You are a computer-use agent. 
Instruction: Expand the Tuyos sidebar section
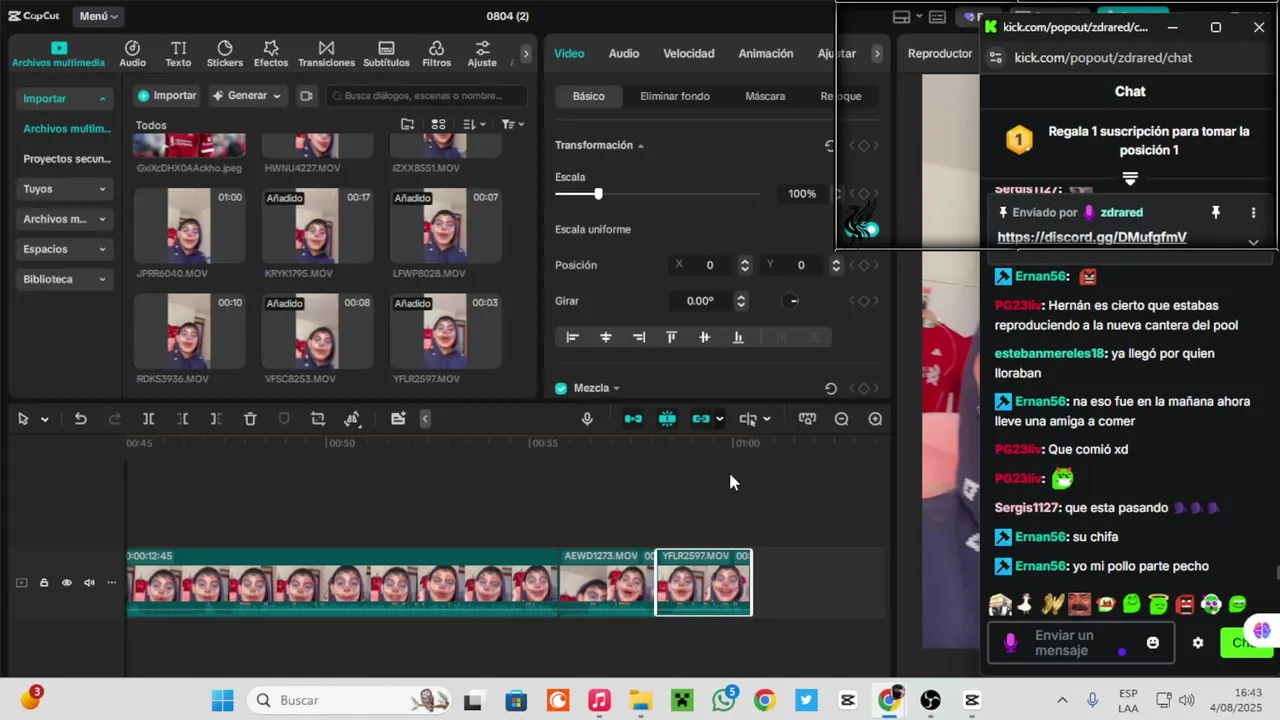(65, 189)
